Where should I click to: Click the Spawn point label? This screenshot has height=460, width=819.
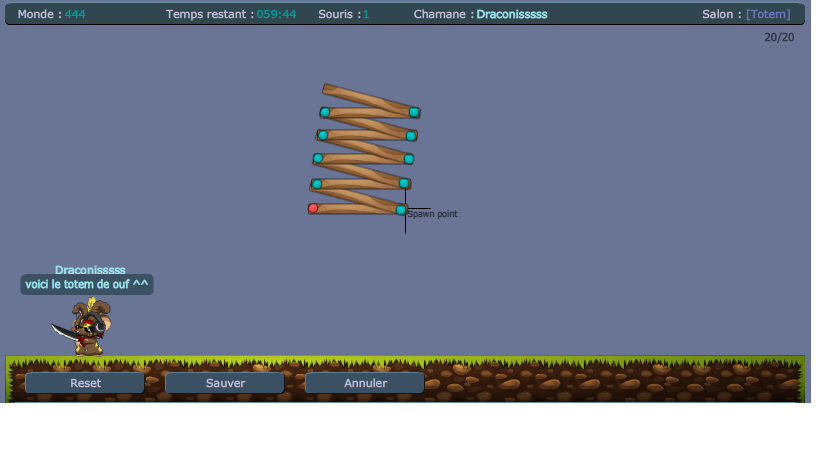click(433, 214)
